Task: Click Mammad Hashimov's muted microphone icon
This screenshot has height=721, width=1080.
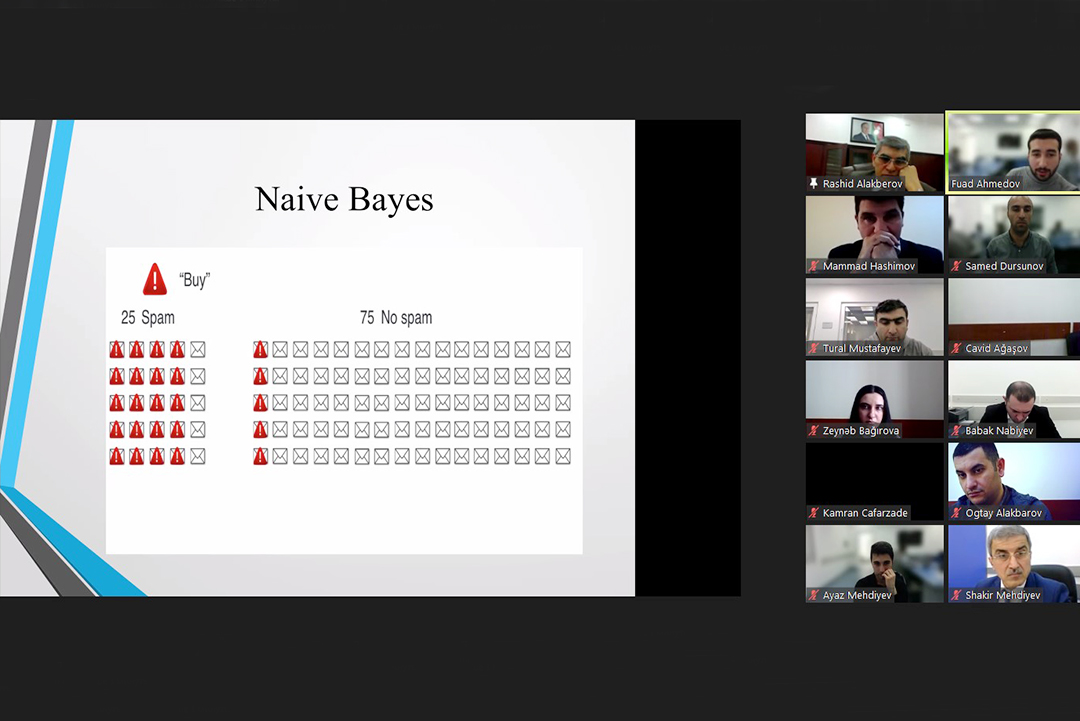Action: (x=814, y=266)
